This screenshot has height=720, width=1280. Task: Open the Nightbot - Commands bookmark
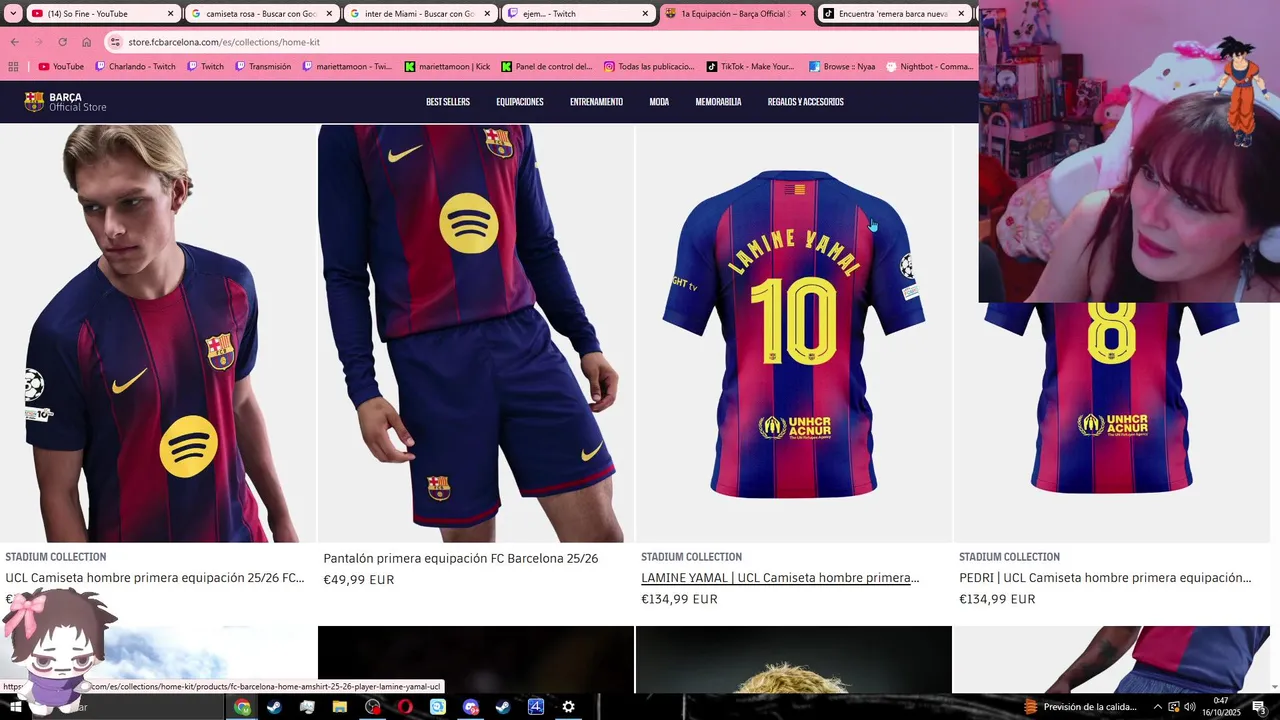[x=930, y=67]
